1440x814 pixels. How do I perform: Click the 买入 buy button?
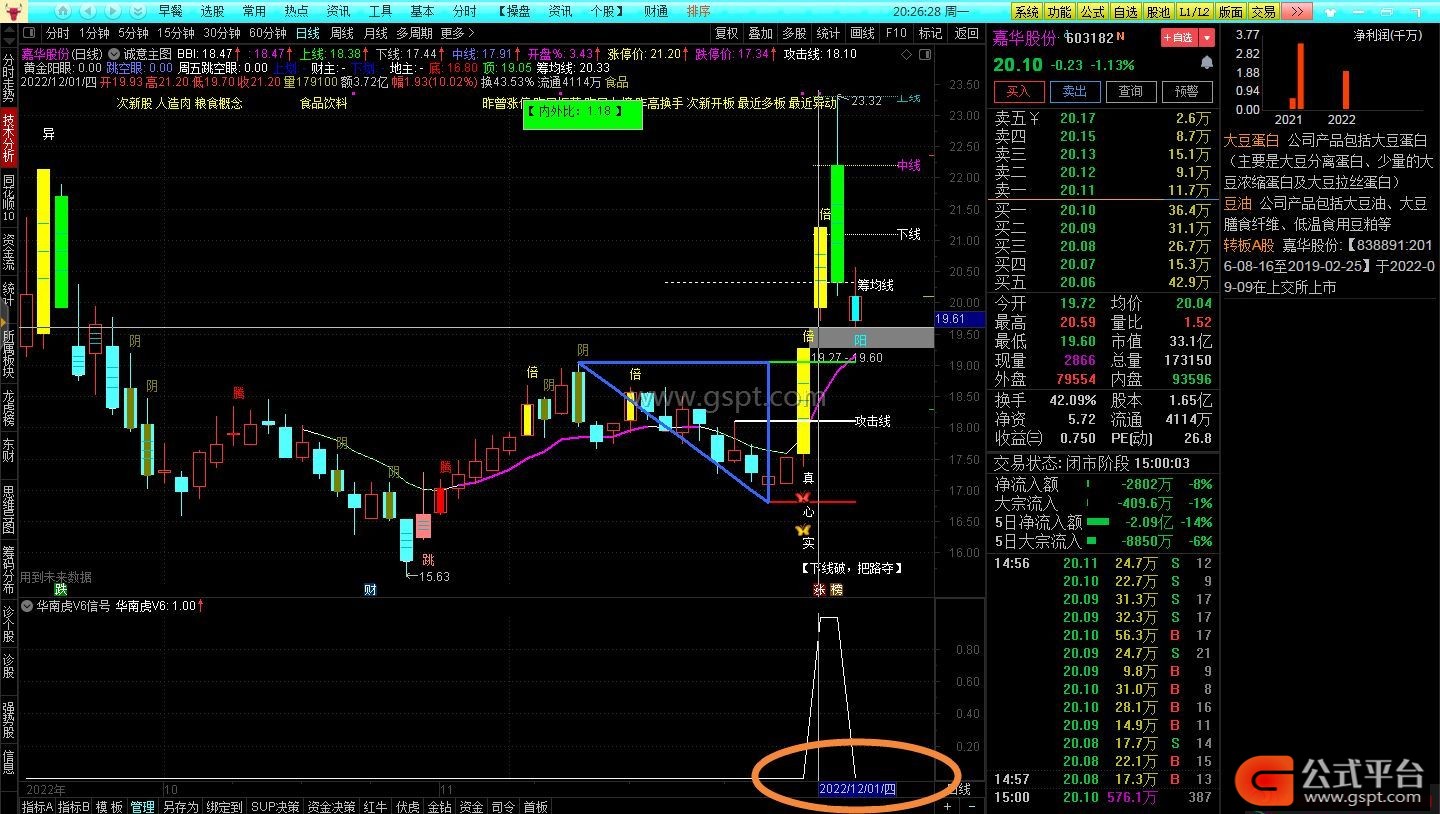tap(1018, 91)
